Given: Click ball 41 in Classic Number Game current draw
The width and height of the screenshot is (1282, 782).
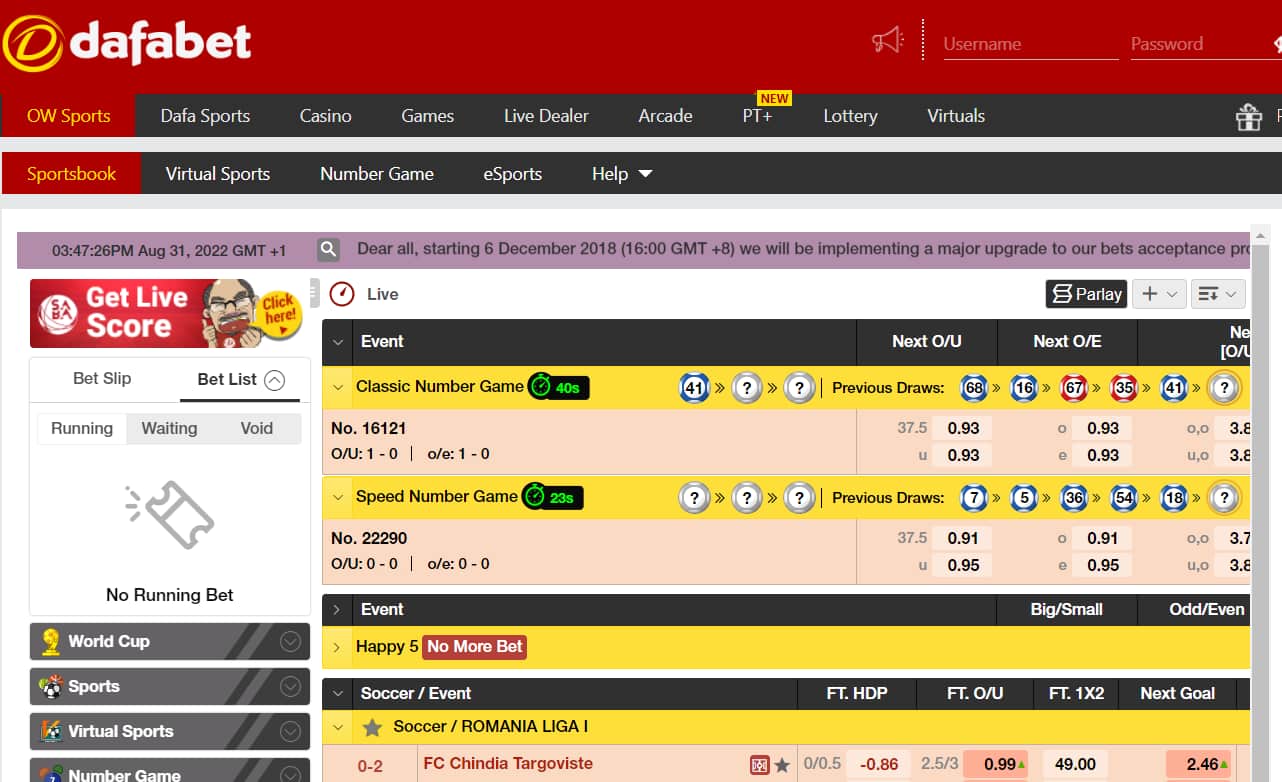Looking at the screenshot, I should click(695, 387).
